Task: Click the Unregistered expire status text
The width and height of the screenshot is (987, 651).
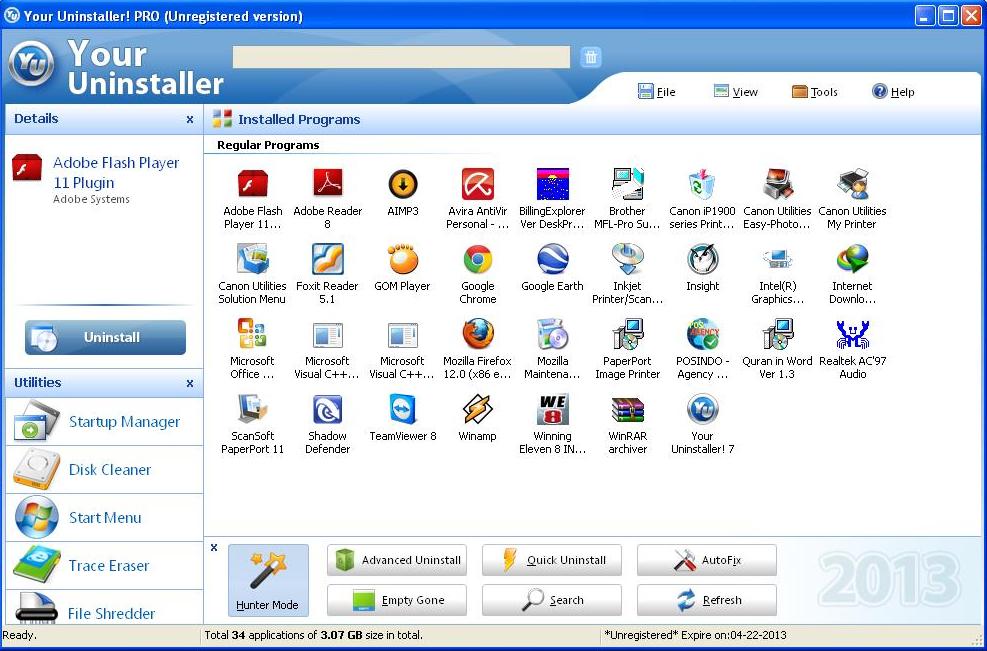Action: pyautogui.click(x=695, y=635)
